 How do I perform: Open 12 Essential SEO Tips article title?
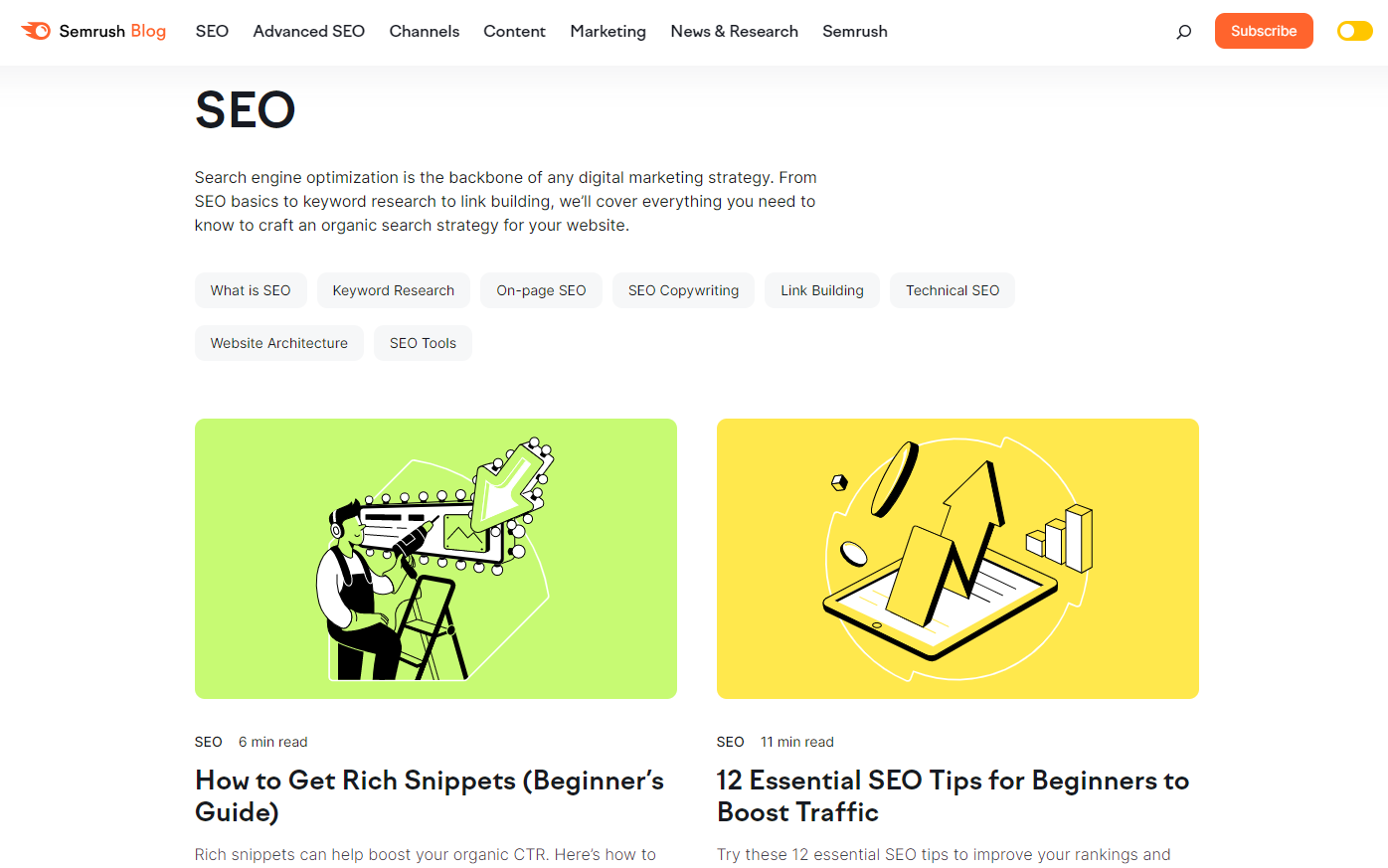point(953,796)
